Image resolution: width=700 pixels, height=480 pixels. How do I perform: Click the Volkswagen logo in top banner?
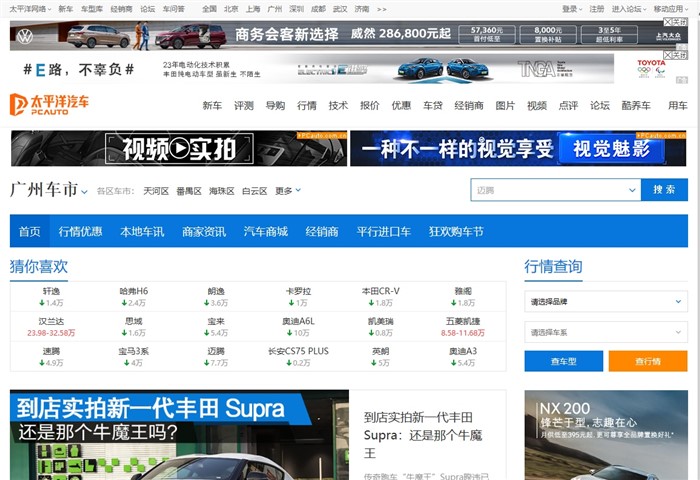pyautogui.click(x=25, y=36)
